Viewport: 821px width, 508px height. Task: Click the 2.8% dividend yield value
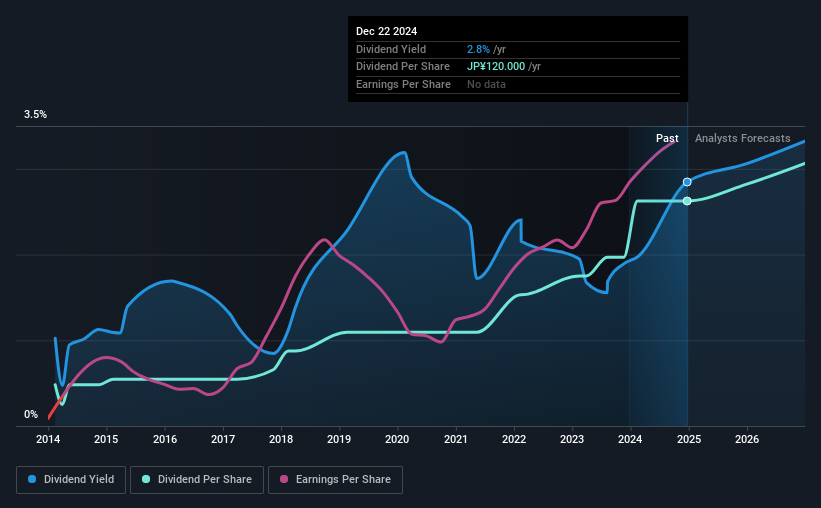pyautogui.click(x=478, y=49)
